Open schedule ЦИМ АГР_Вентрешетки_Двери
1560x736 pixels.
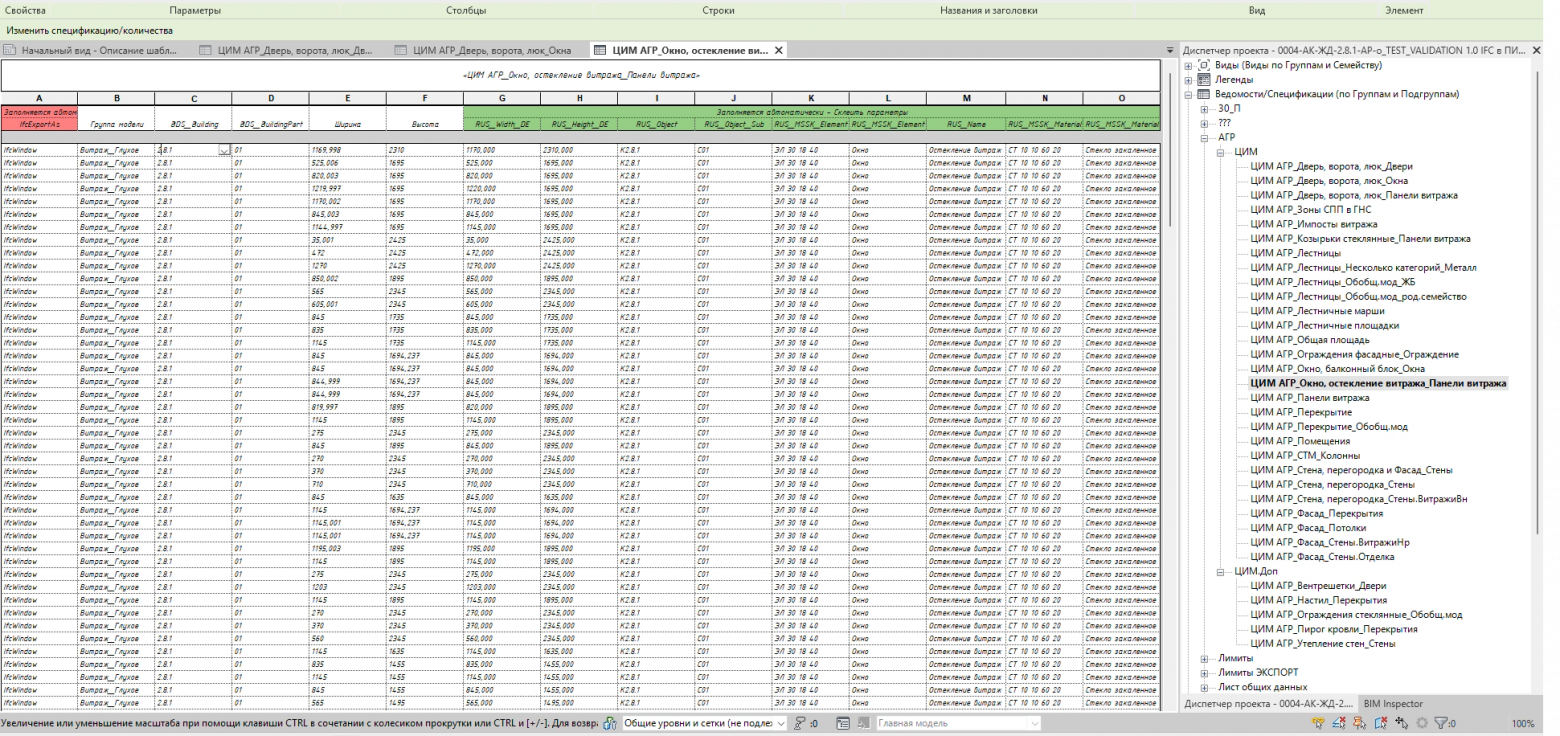1318,586
